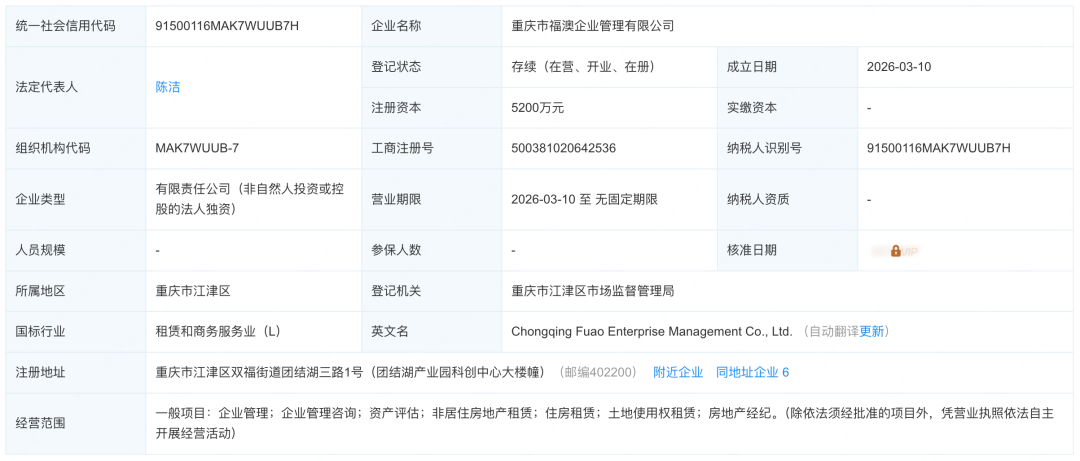Viewport: 1080px width, 461px height.
Task: Click the 经营范围 label cell
Action: tap(76, 423)
